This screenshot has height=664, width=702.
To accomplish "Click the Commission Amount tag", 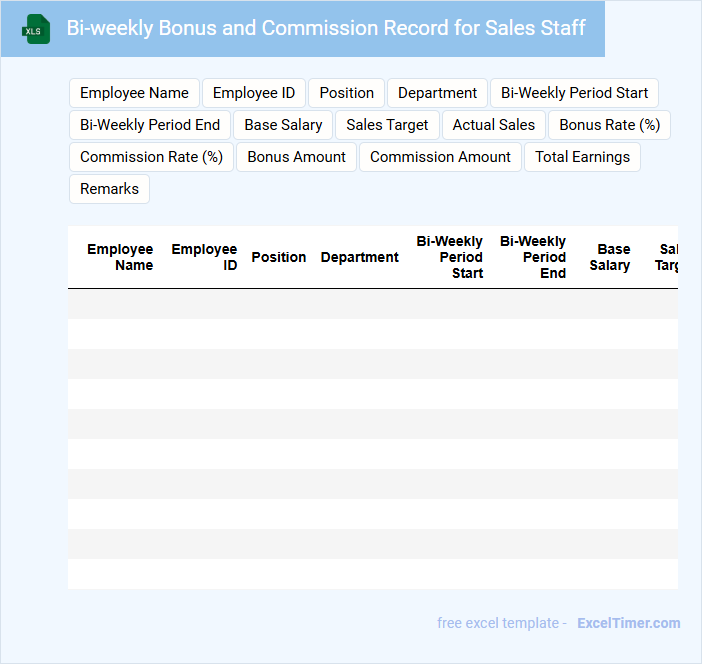I will click(x=440, y=157).
